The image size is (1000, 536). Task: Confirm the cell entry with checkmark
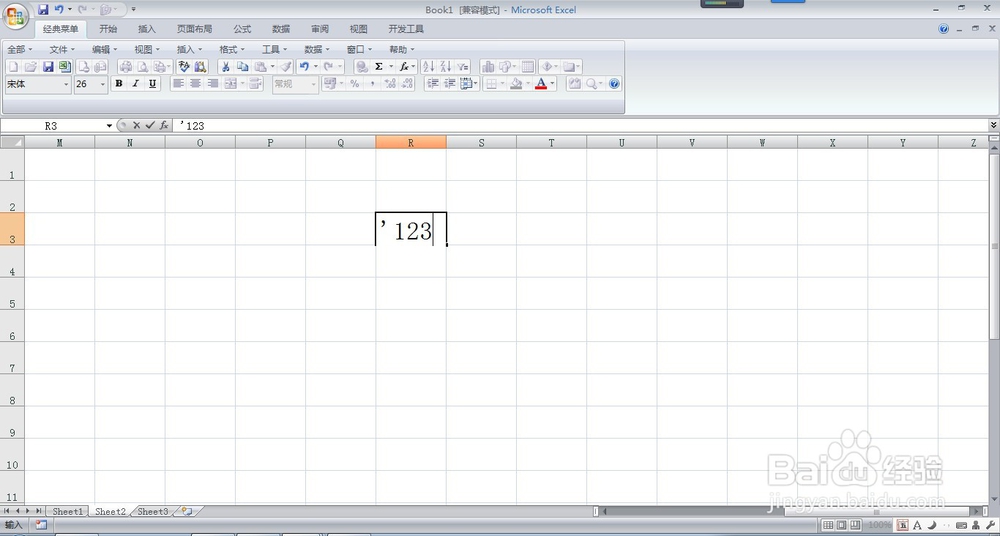pos(150,125)
